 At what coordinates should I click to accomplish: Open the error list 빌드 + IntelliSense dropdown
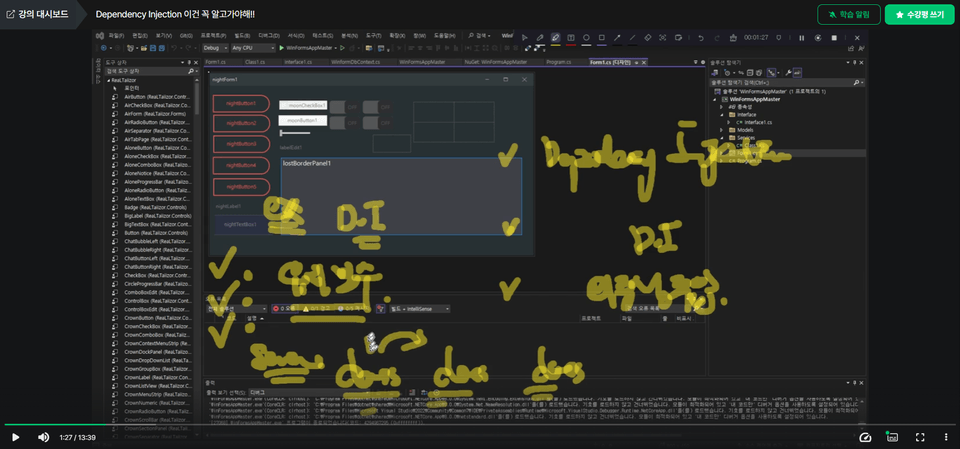point(420,309)
